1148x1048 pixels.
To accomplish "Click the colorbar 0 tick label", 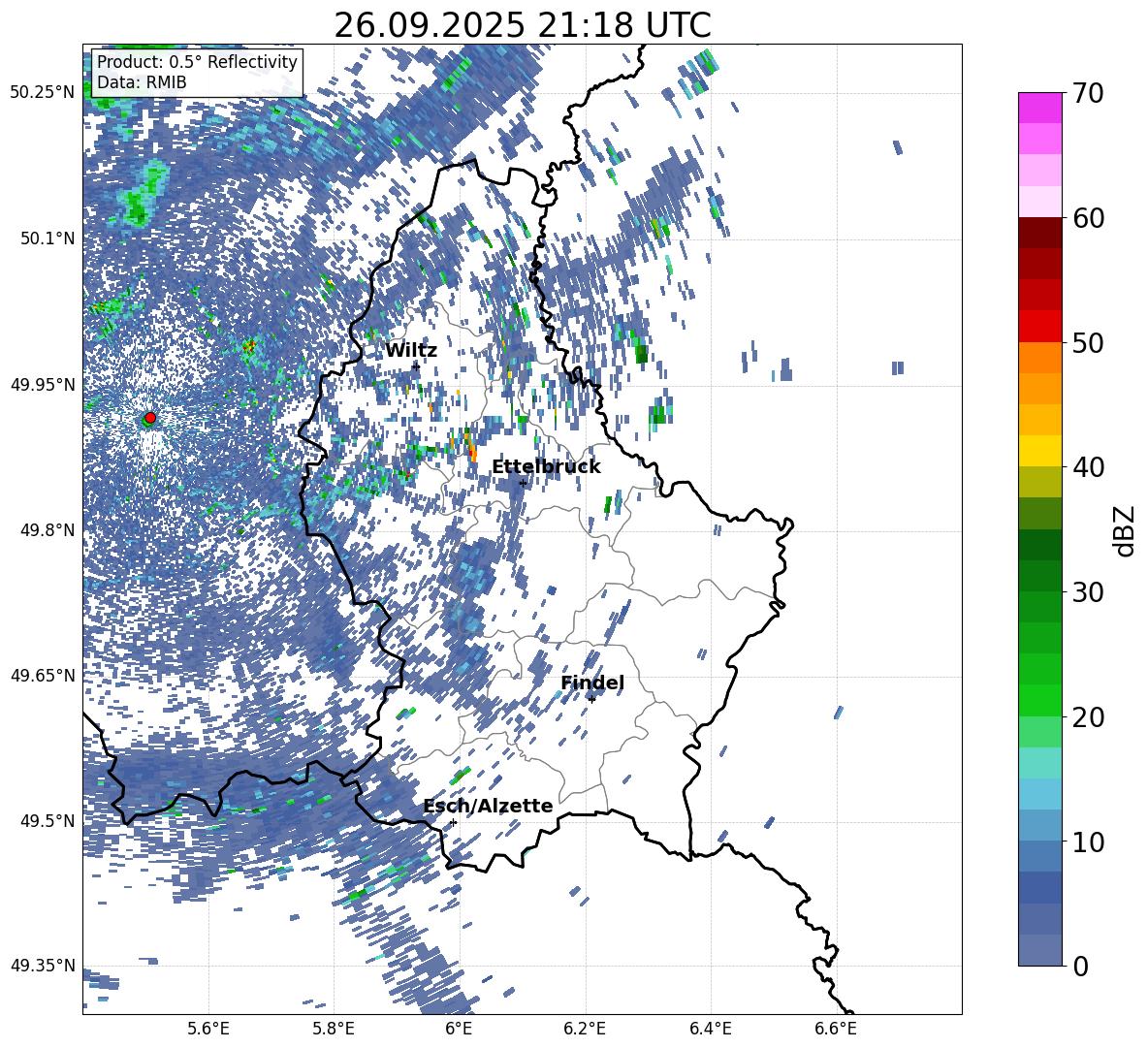I will 1080,966.
